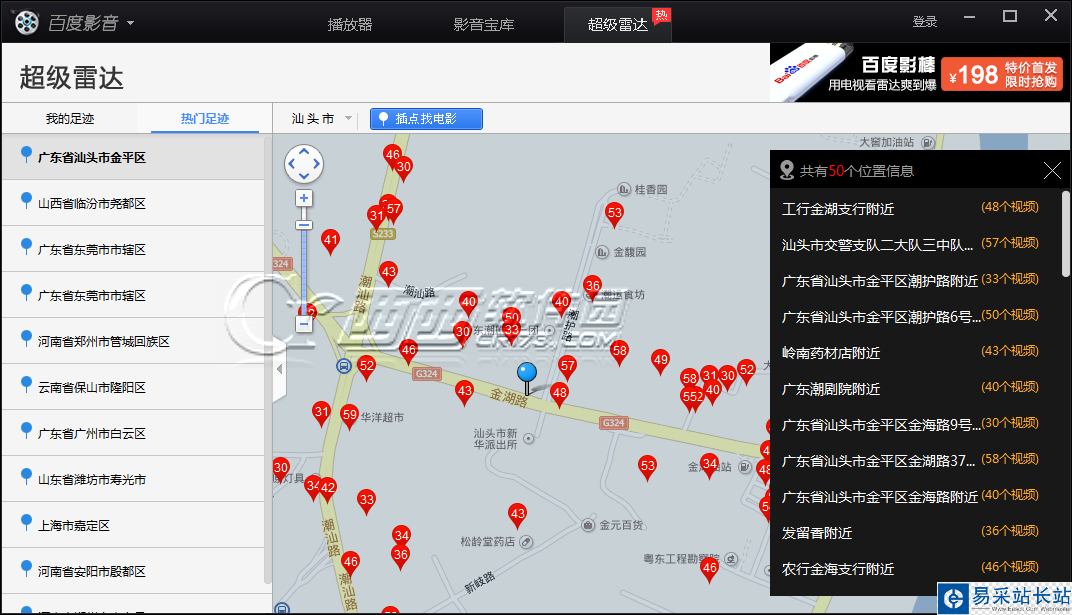The image size is (1072, 615).
Task: Click red marker 59 beside 华洋超市
Action: [349, 415]
